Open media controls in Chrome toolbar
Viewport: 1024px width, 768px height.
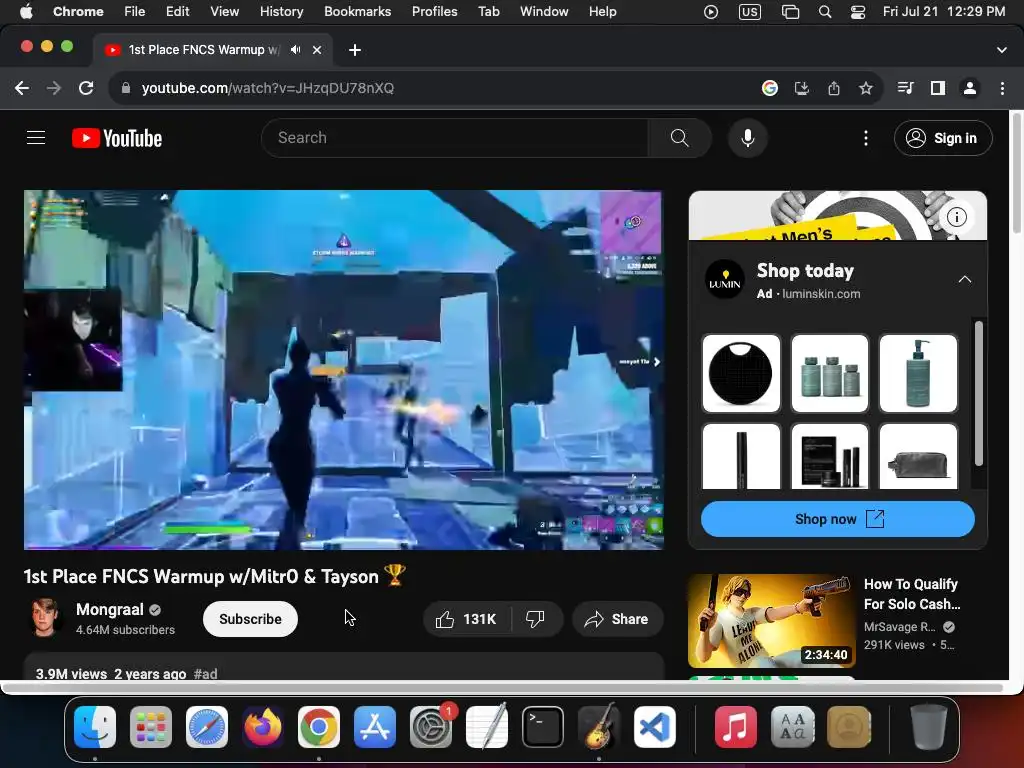(x=906, y=88)
